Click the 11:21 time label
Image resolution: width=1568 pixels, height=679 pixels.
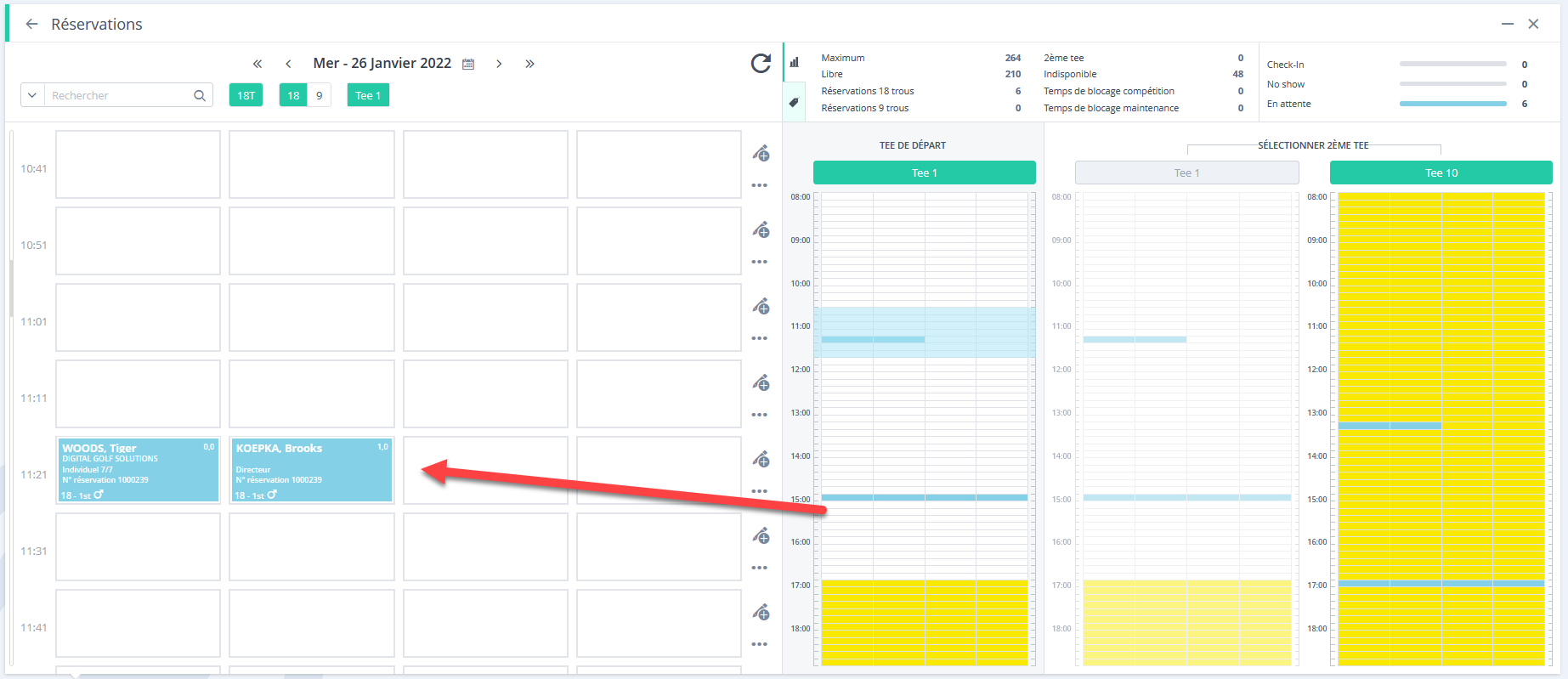coord(34,475)
